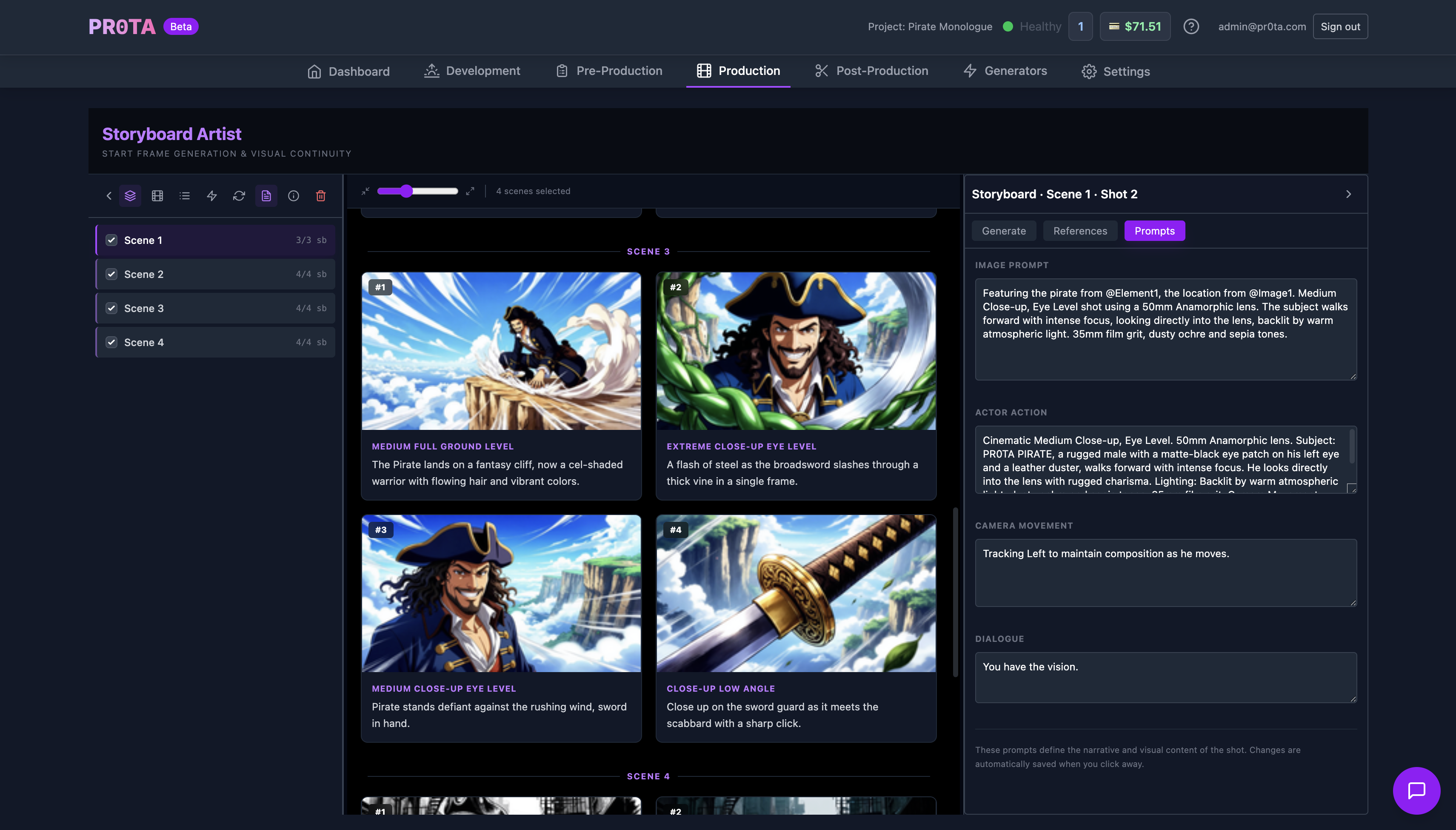Collapse the Storyboard shot panel chevron
This screenshot has height=830, width=1456.
pyautogui.click(x=1348, y=195)
